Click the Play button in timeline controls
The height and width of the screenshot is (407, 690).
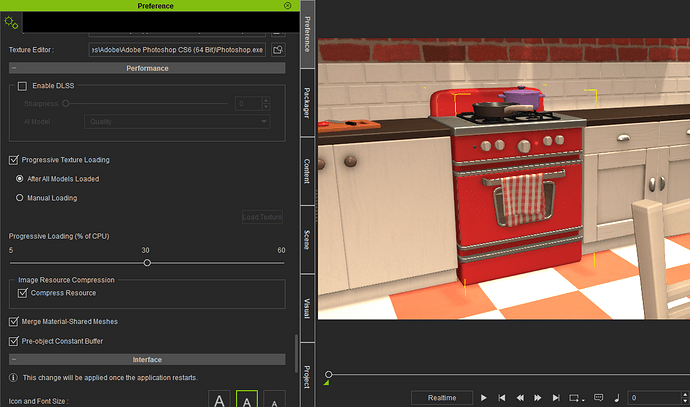[x=483, y=398]
